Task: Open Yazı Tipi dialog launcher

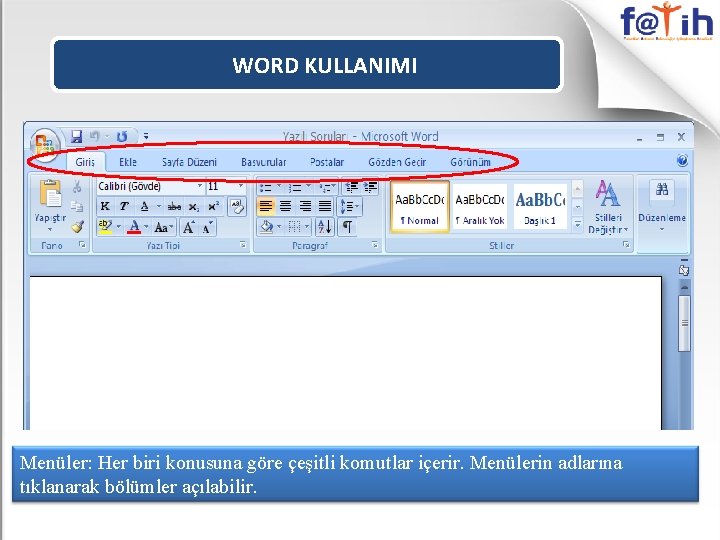Action: click(x=243, y=245)
